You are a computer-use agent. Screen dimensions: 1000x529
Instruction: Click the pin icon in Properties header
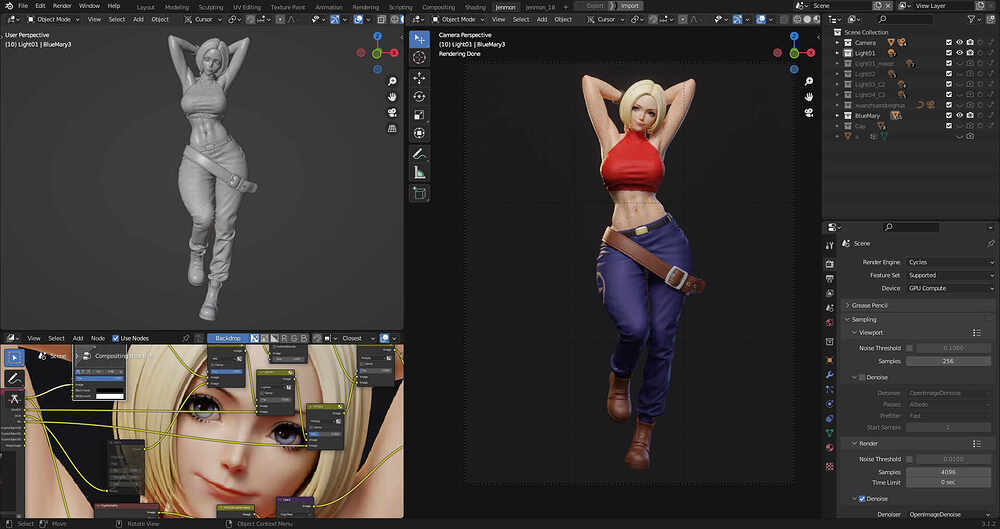tap(990, 244)
